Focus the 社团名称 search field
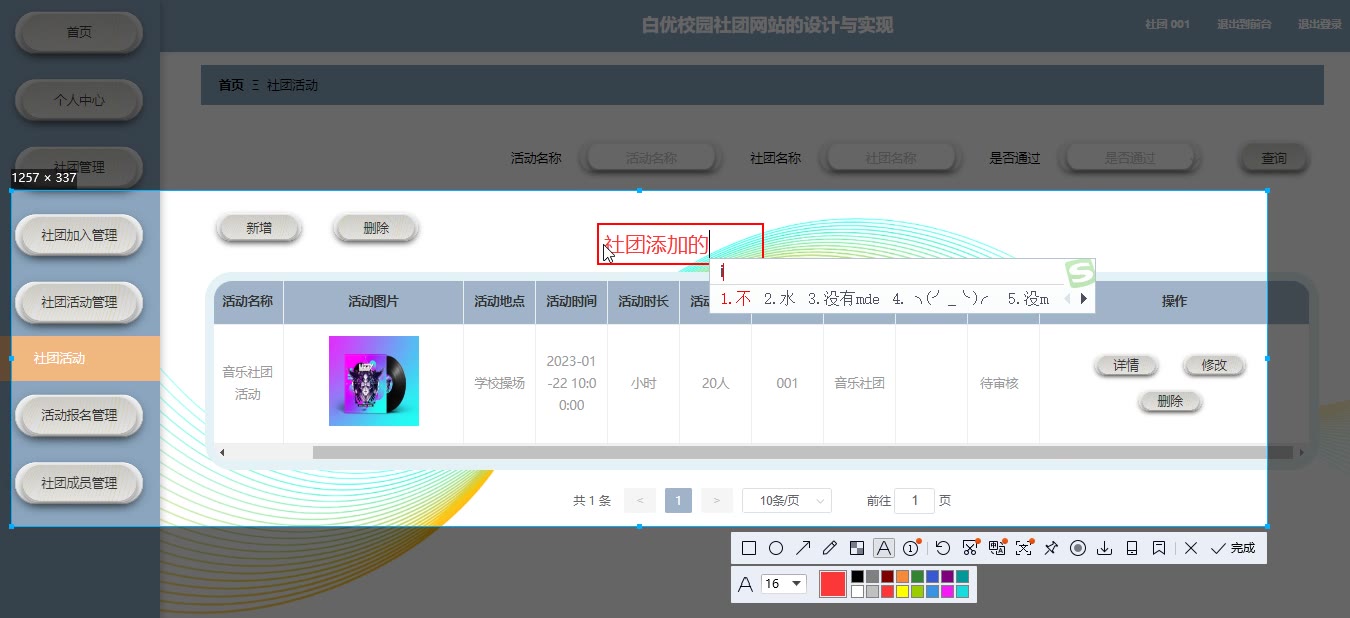The image size is (1350, 618). 891,158
